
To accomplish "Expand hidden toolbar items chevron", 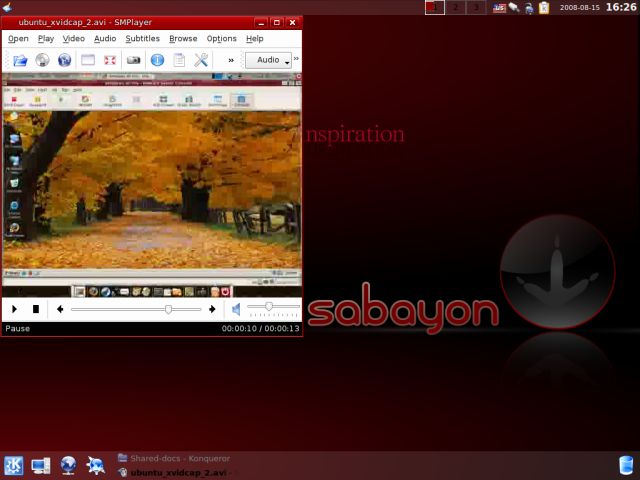I will point(231,60).
